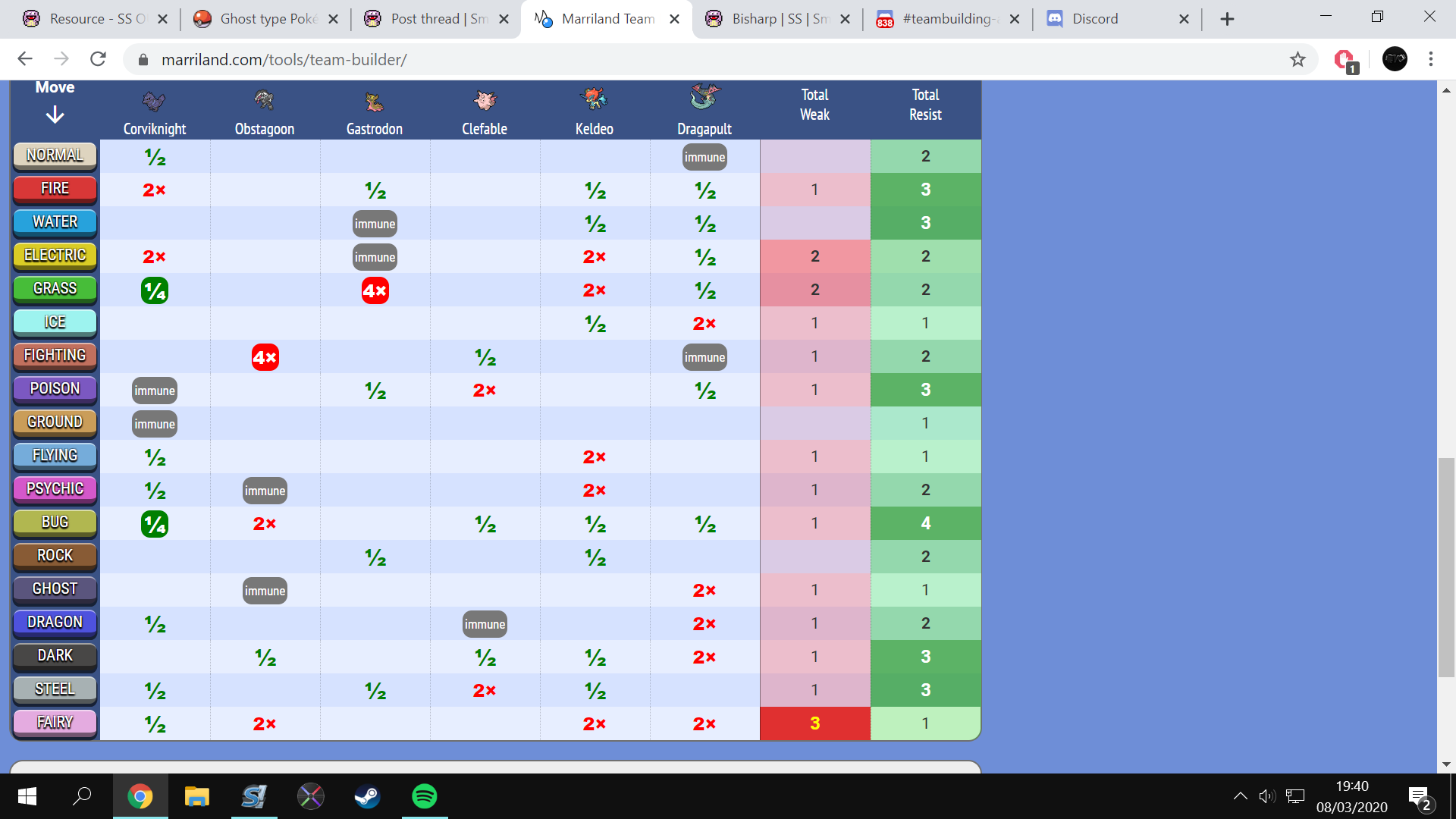Click Obstagoon's 4x Fighting weakness
This screenshot has height=819, width=1456.
(265, 357)
